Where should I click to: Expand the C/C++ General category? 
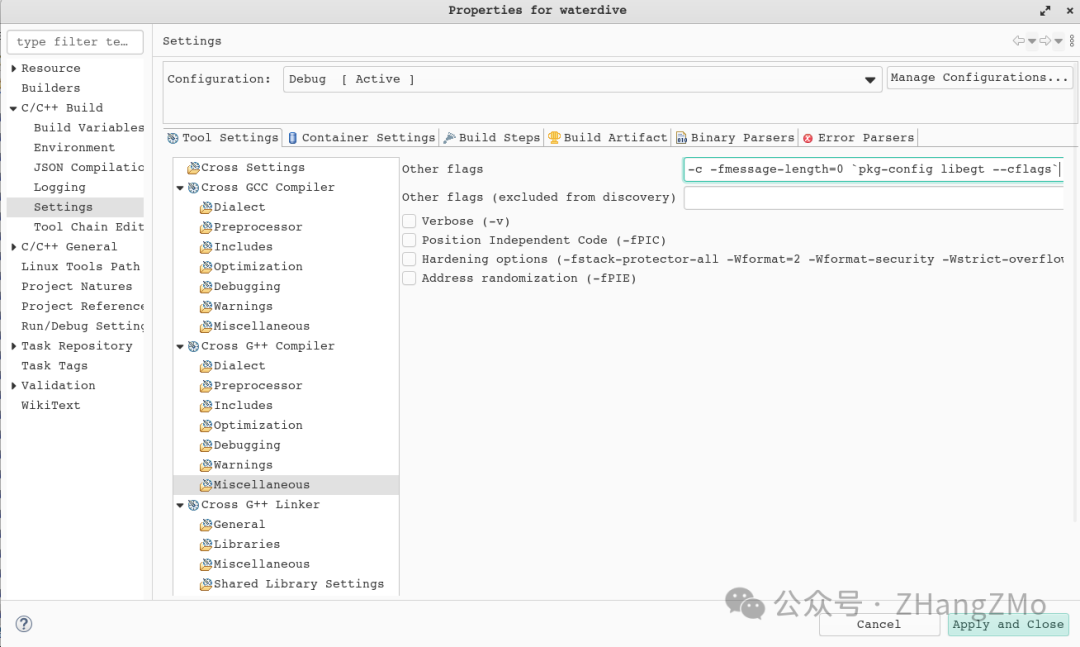click(14, 247)
